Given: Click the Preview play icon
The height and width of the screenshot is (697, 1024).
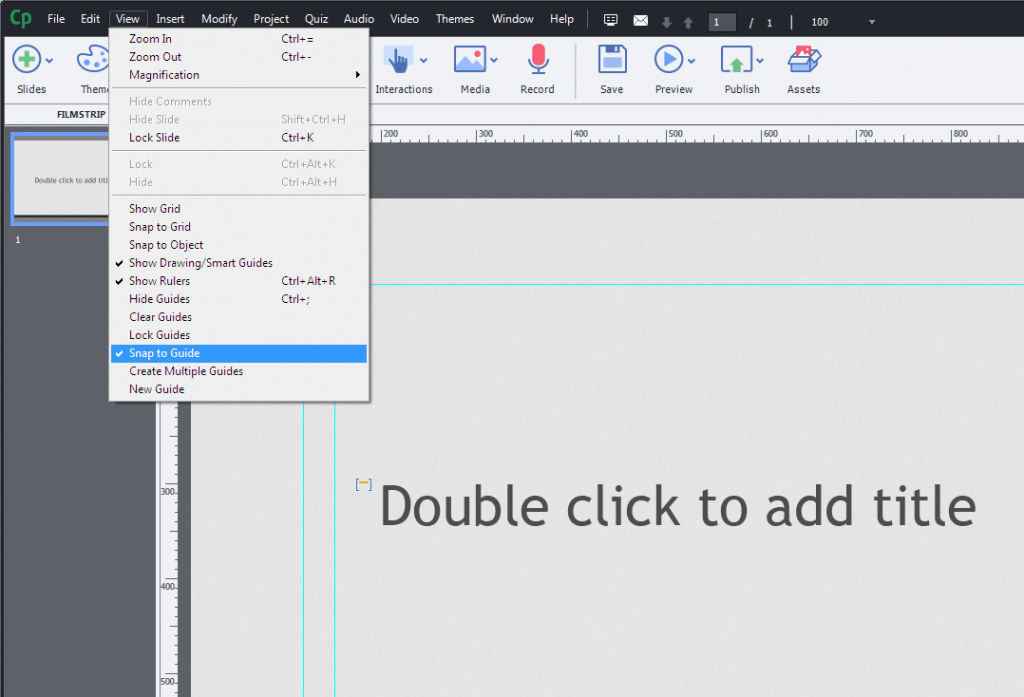Looking at the screenshot, I should (668, 59).
